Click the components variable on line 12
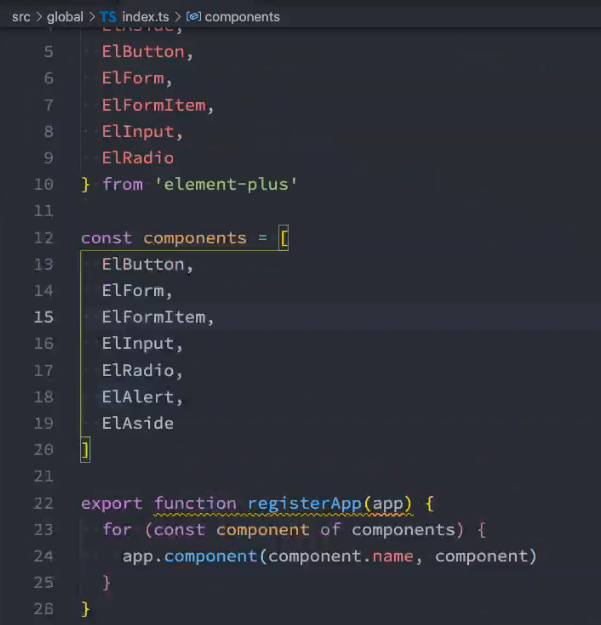The height and width of the screenshot is (625, 601). point(195,239)
